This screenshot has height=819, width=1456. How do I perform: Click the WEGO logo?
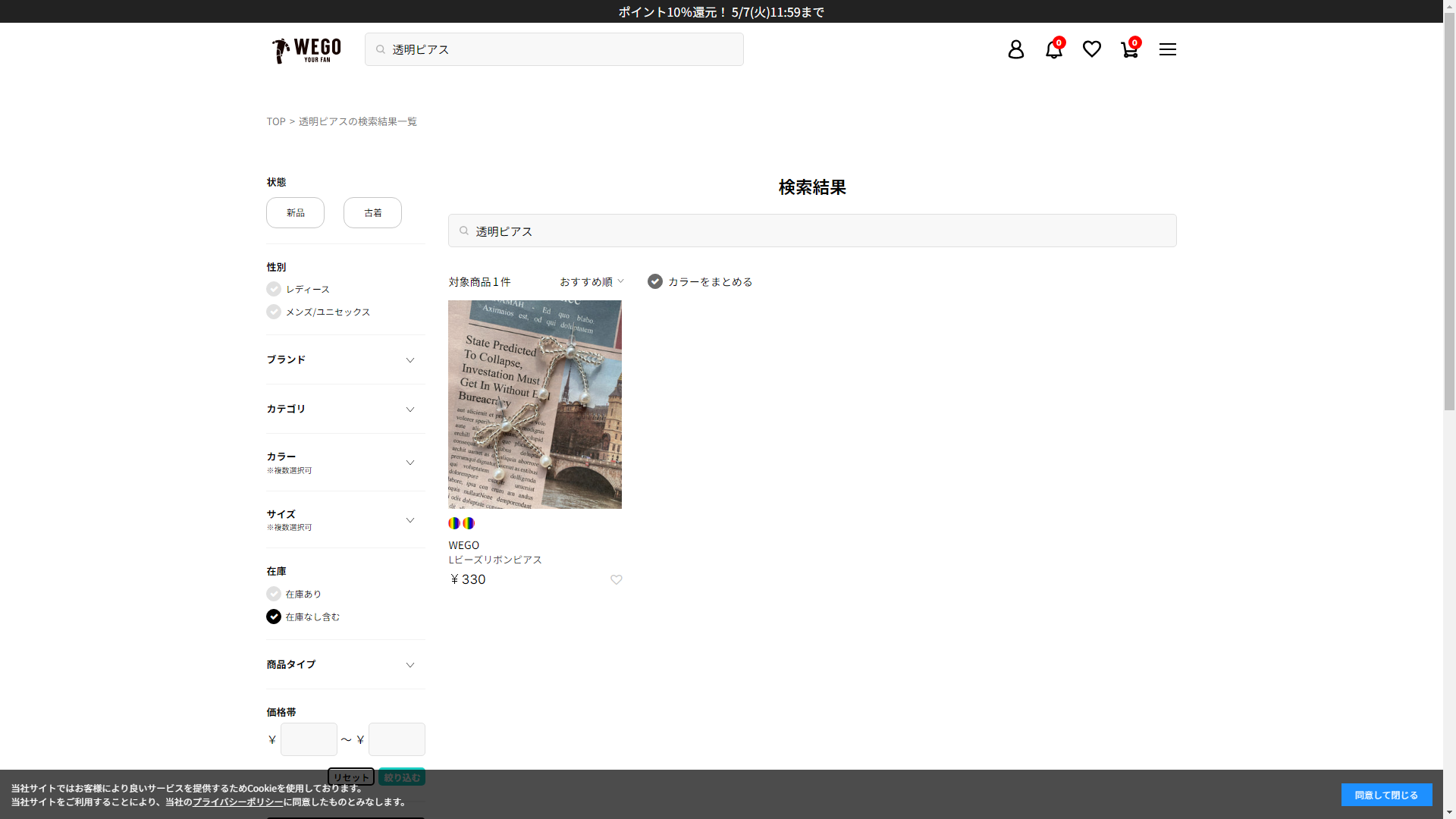pos(306,50)
